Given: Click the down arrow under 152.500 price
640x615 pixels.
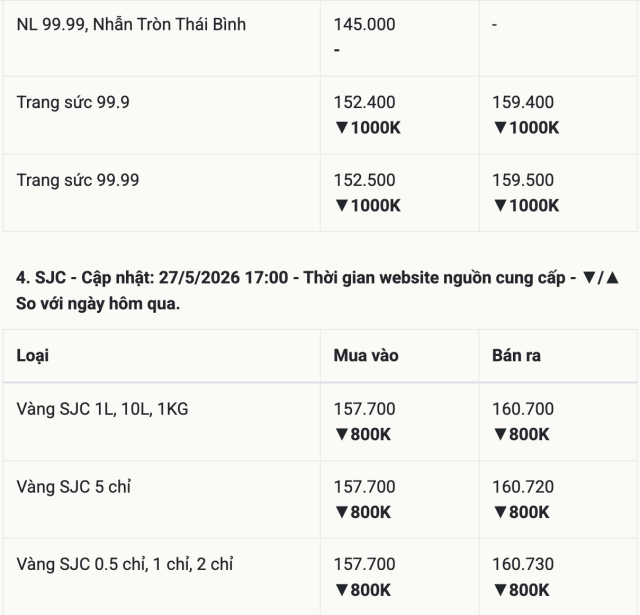Looking at the screenshot, I should (341, 205).
